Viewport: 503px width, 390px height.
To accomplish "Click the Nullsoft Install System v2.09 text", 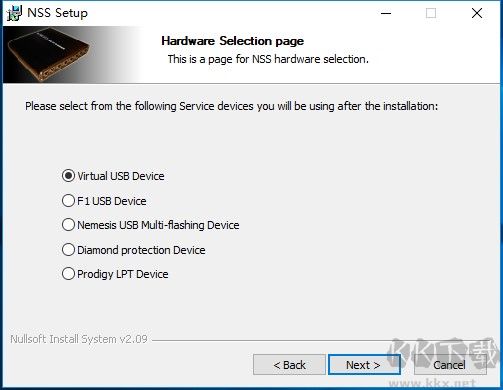I will tap(79, 339).
